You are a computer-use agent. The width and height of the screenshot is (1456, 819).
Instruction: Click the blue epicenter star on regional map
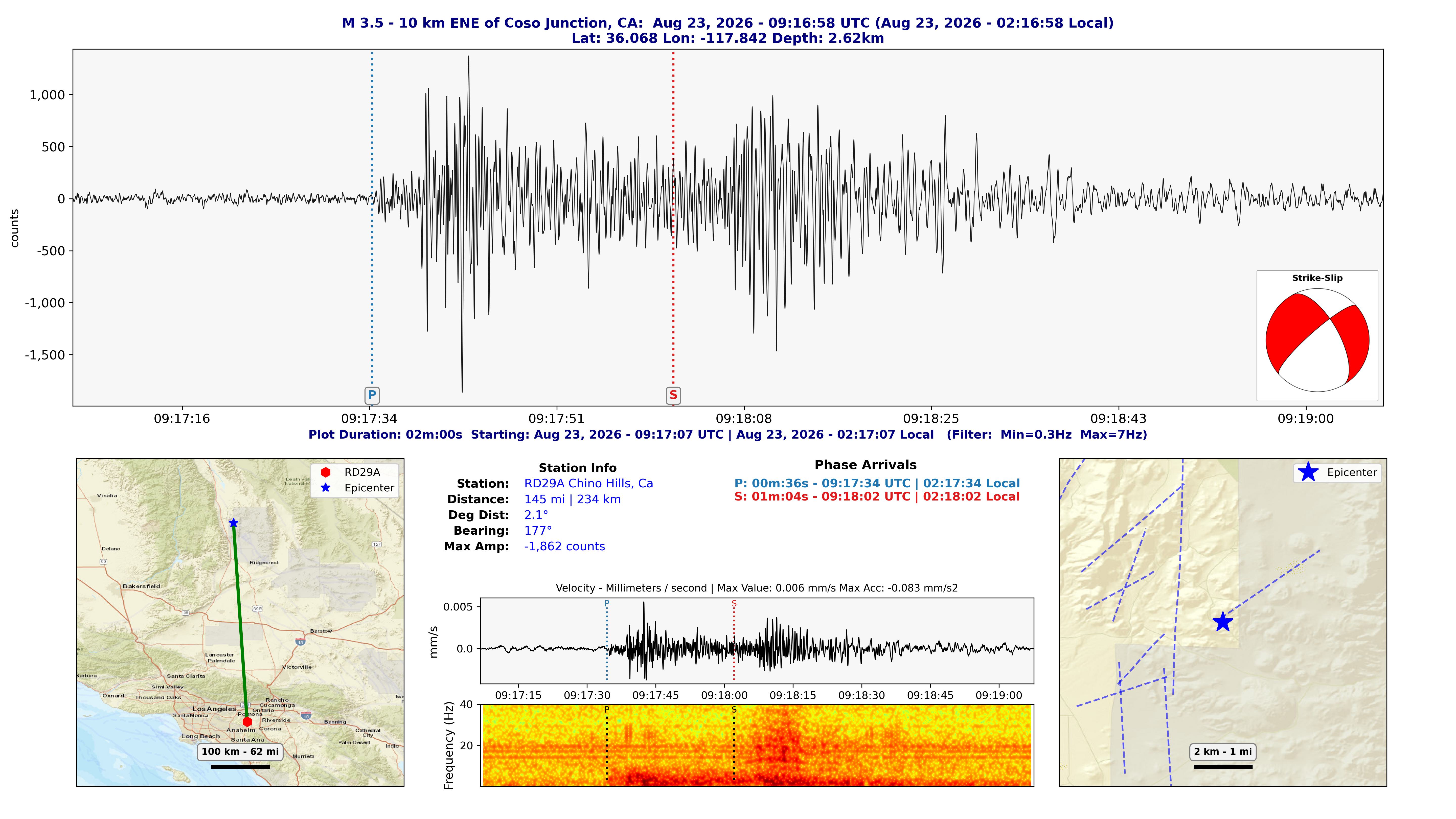233,523
